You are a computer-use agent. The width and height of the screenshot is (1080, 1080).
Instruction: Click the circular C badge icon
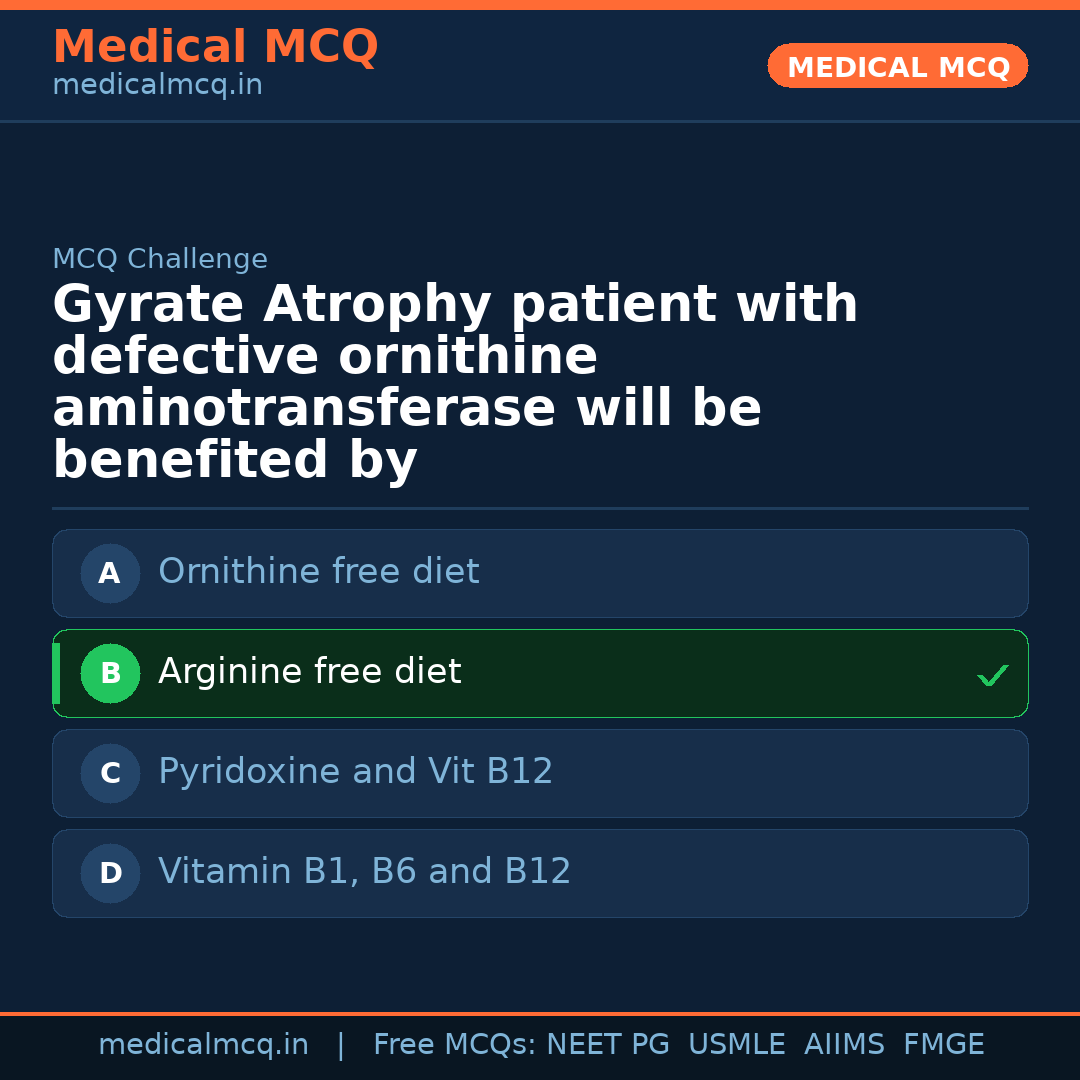[110, 773]
